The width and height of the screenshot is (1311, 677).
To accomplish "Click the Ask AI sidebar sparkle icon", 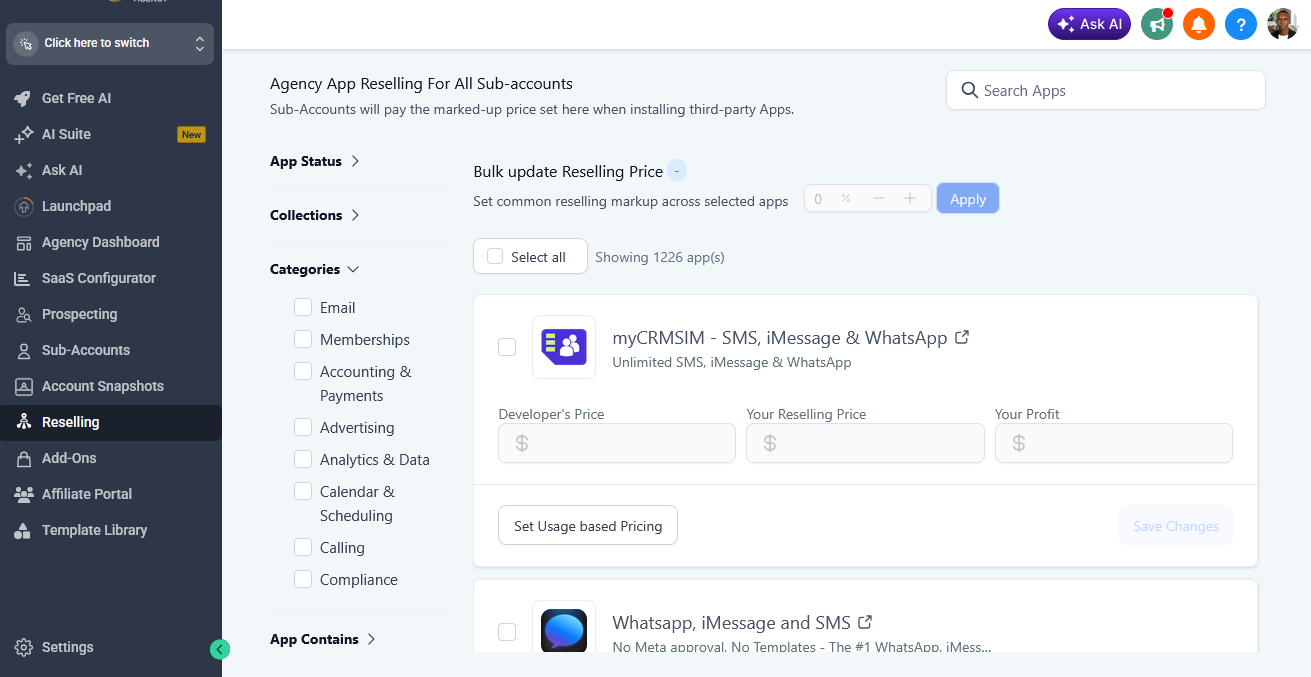I will (x=23, y=170).
